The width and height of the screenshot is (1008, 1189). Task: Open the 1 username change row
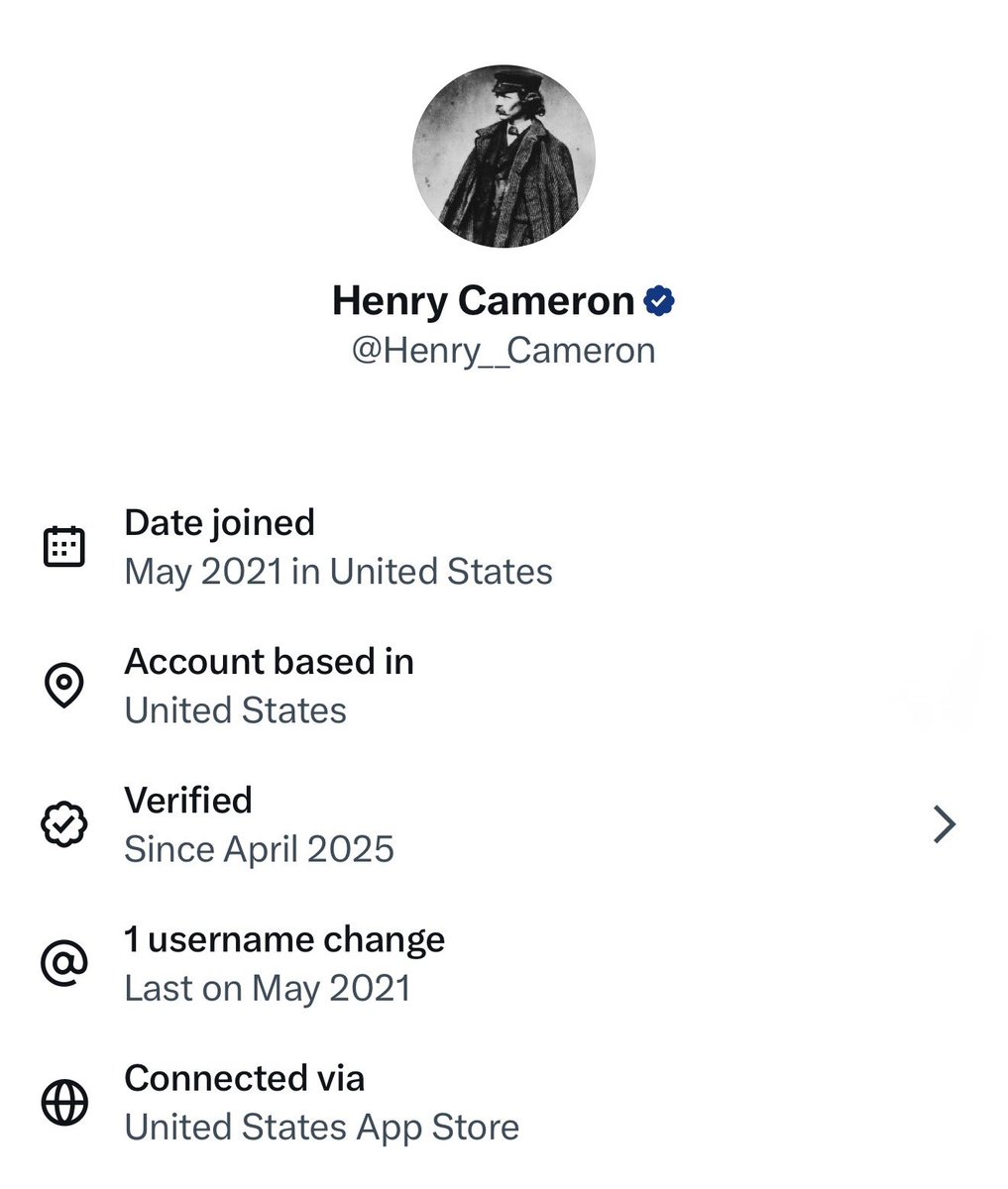click(504, 963)
